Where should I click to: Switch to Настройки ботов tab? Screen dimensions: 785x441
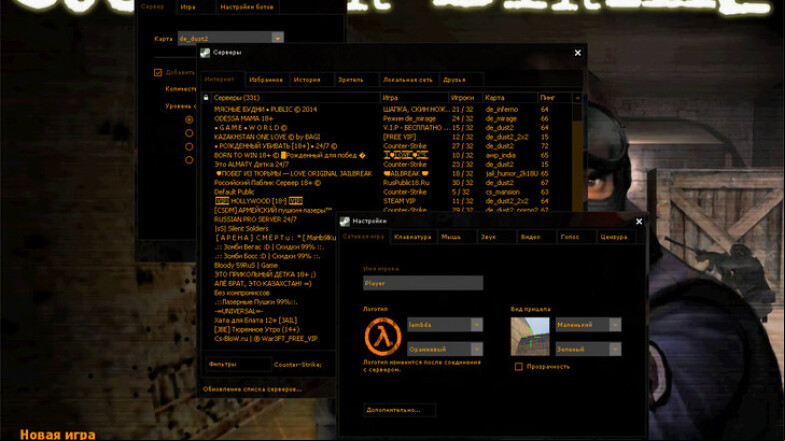(x=247, y=7)
